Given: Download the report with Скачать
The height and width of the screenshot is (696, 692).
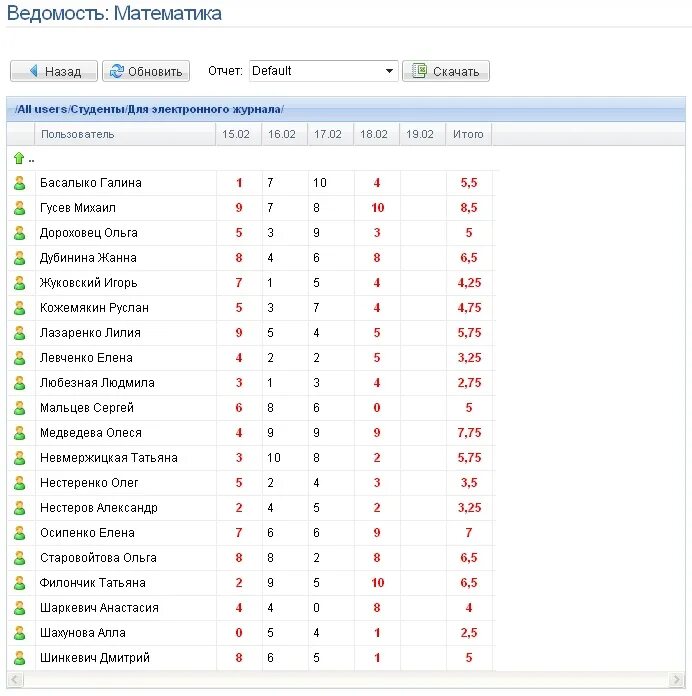Looking at the screenshot, I should [446, 71].
